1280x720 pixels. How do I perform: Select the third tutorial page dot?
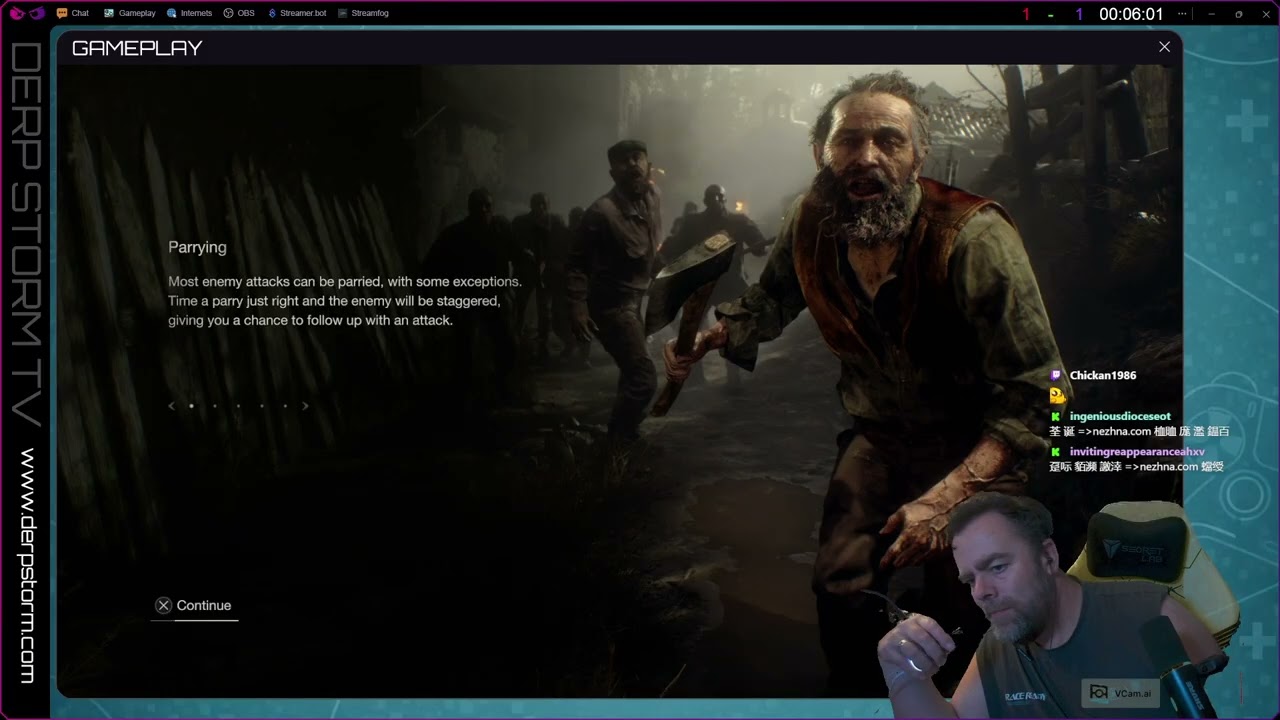(238, 406)
